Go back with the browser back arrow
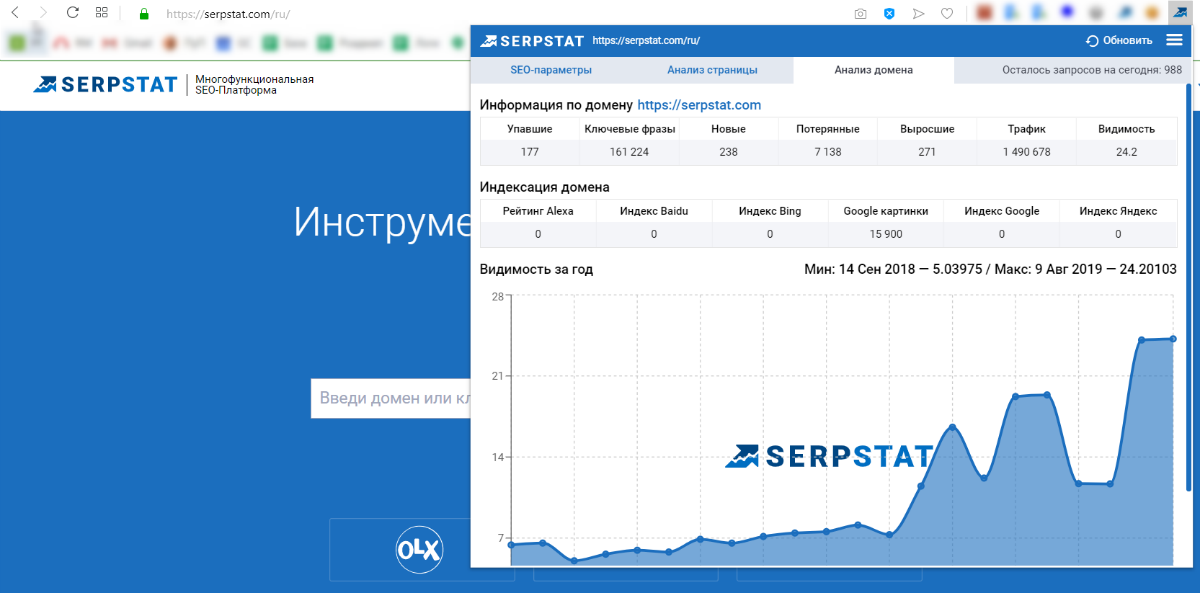Screen dimensions: 1200x593 (15, 14)
